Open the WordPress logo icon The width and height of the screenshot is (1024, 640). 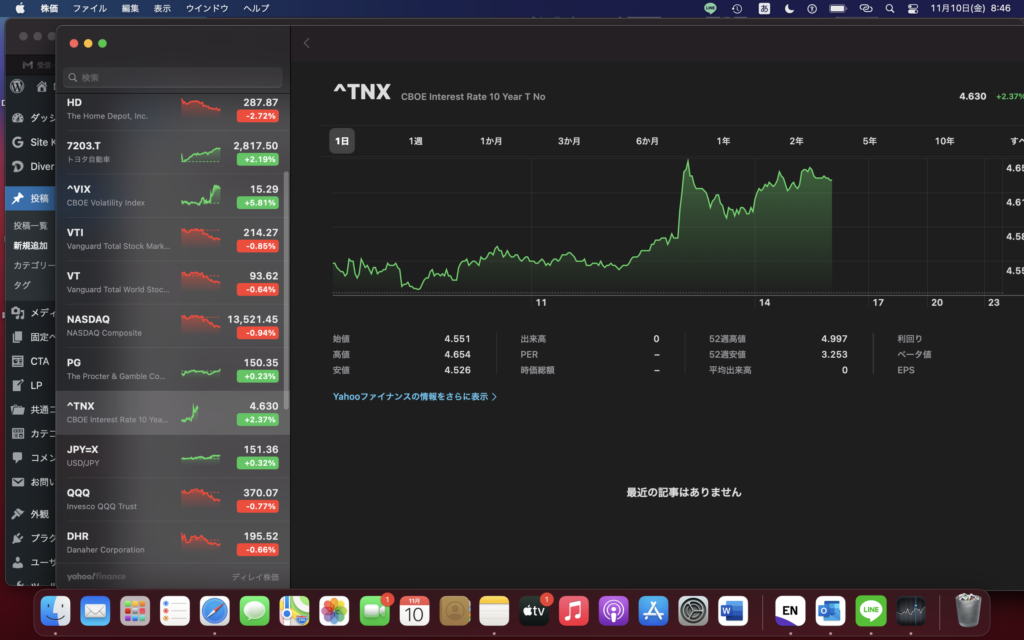point(17,87)
